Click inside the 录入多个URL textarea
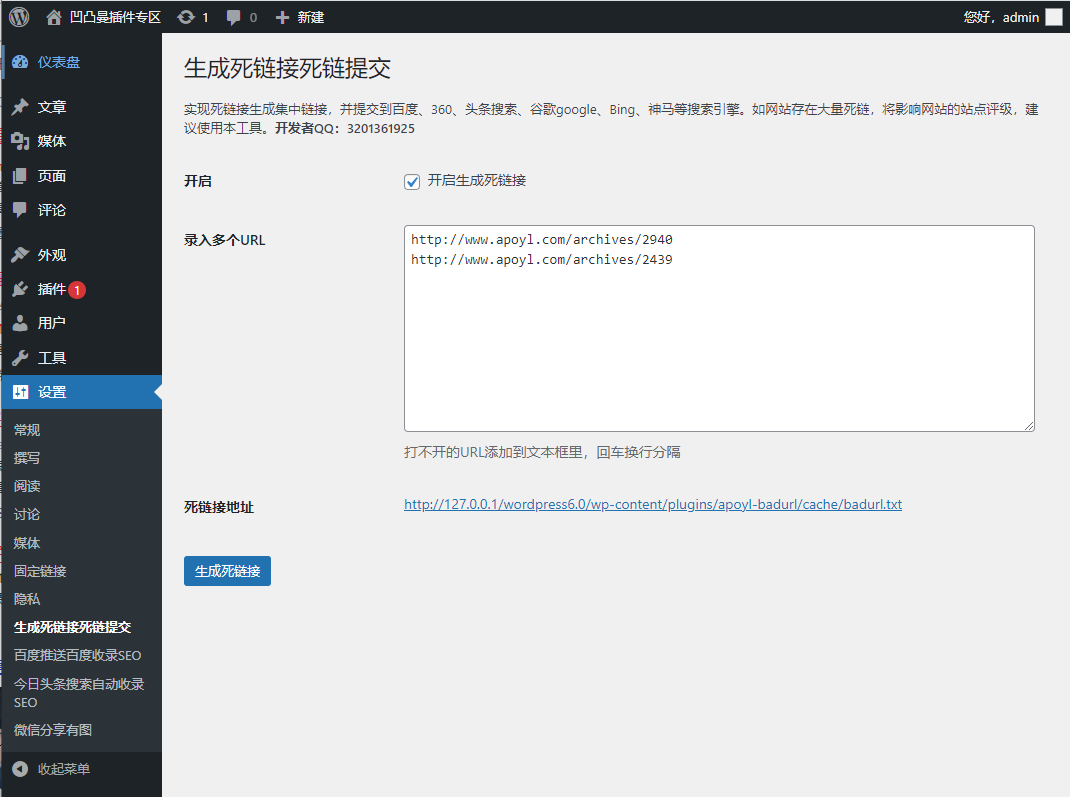The width and height of the screenshot is (1070, 797). (x=719, y=328)
